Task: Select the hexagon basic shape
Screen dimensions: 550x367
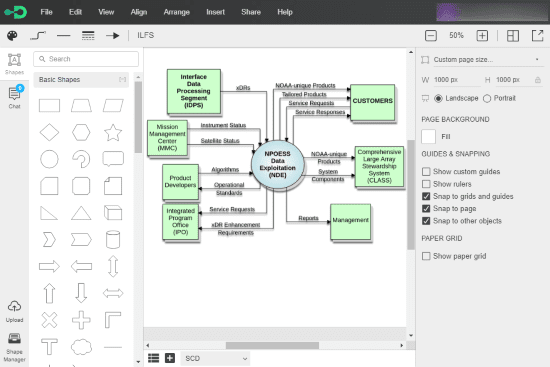Action: coord(81,132)
